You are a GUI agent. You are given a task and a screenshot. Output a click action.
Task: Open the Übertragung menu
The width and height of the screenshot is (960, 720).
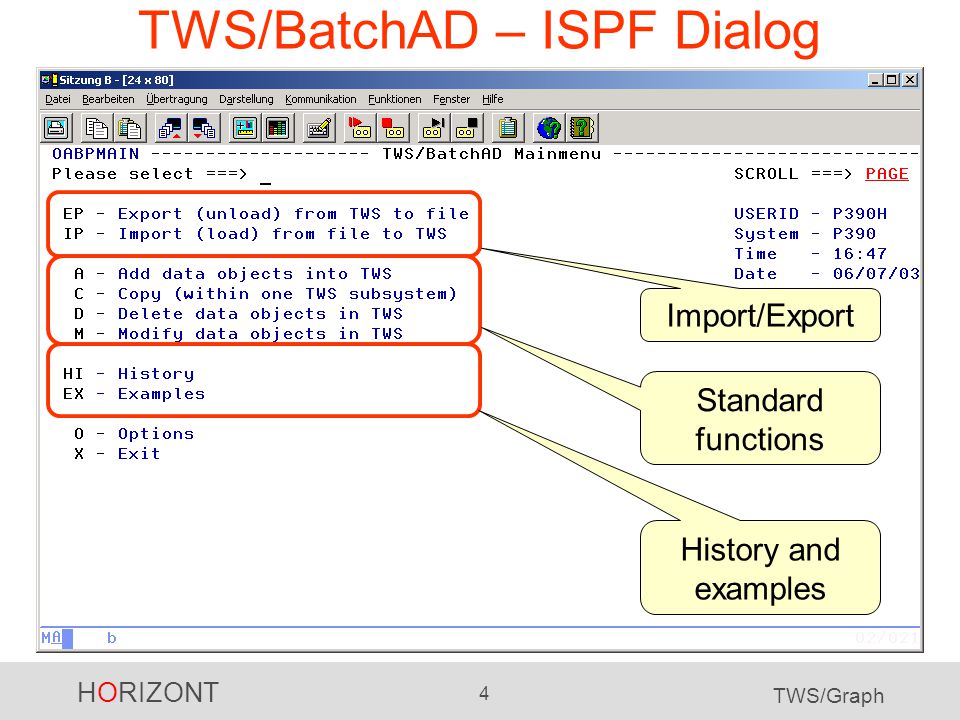[x=176, y=99]
